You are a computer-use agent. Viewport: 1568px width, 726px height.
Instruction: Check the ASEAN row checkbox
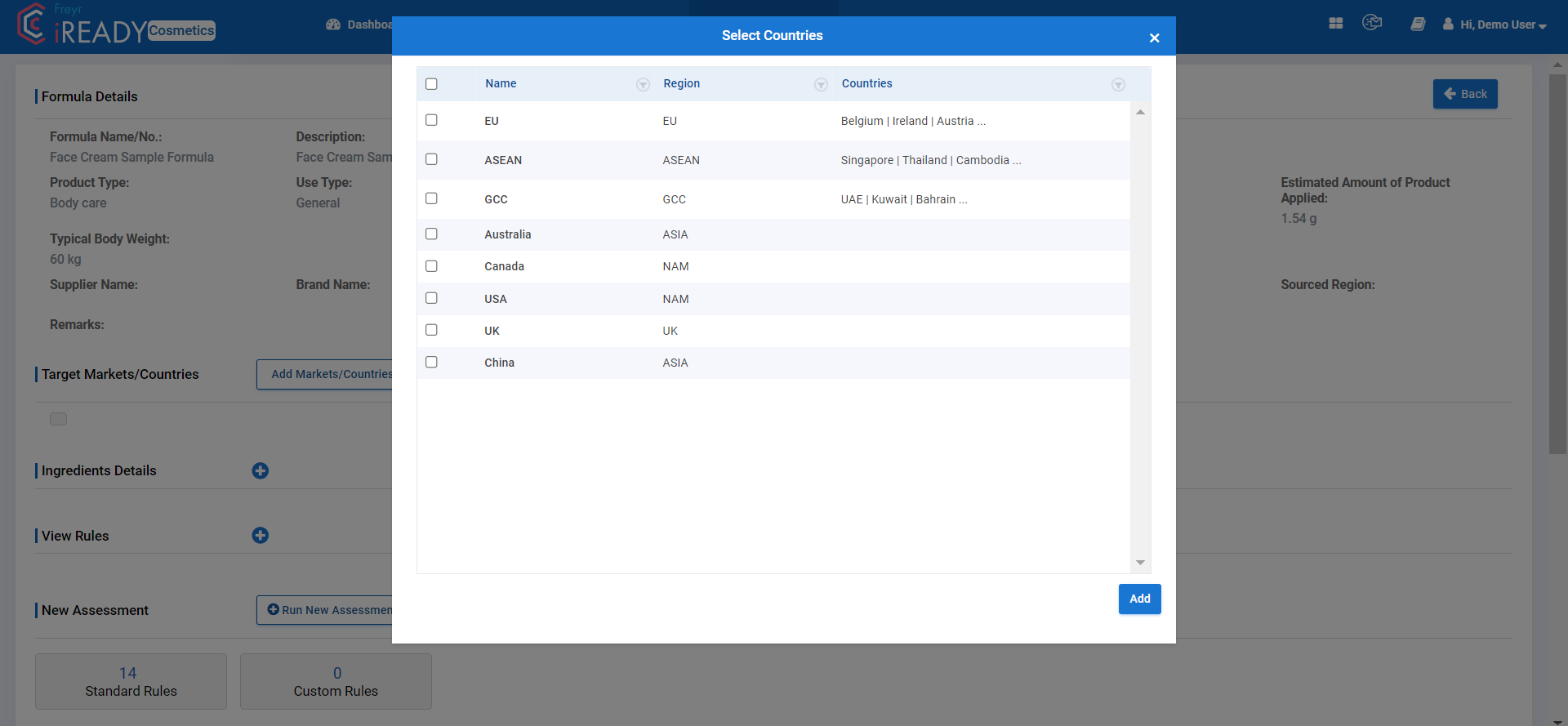tap(431, 159)
